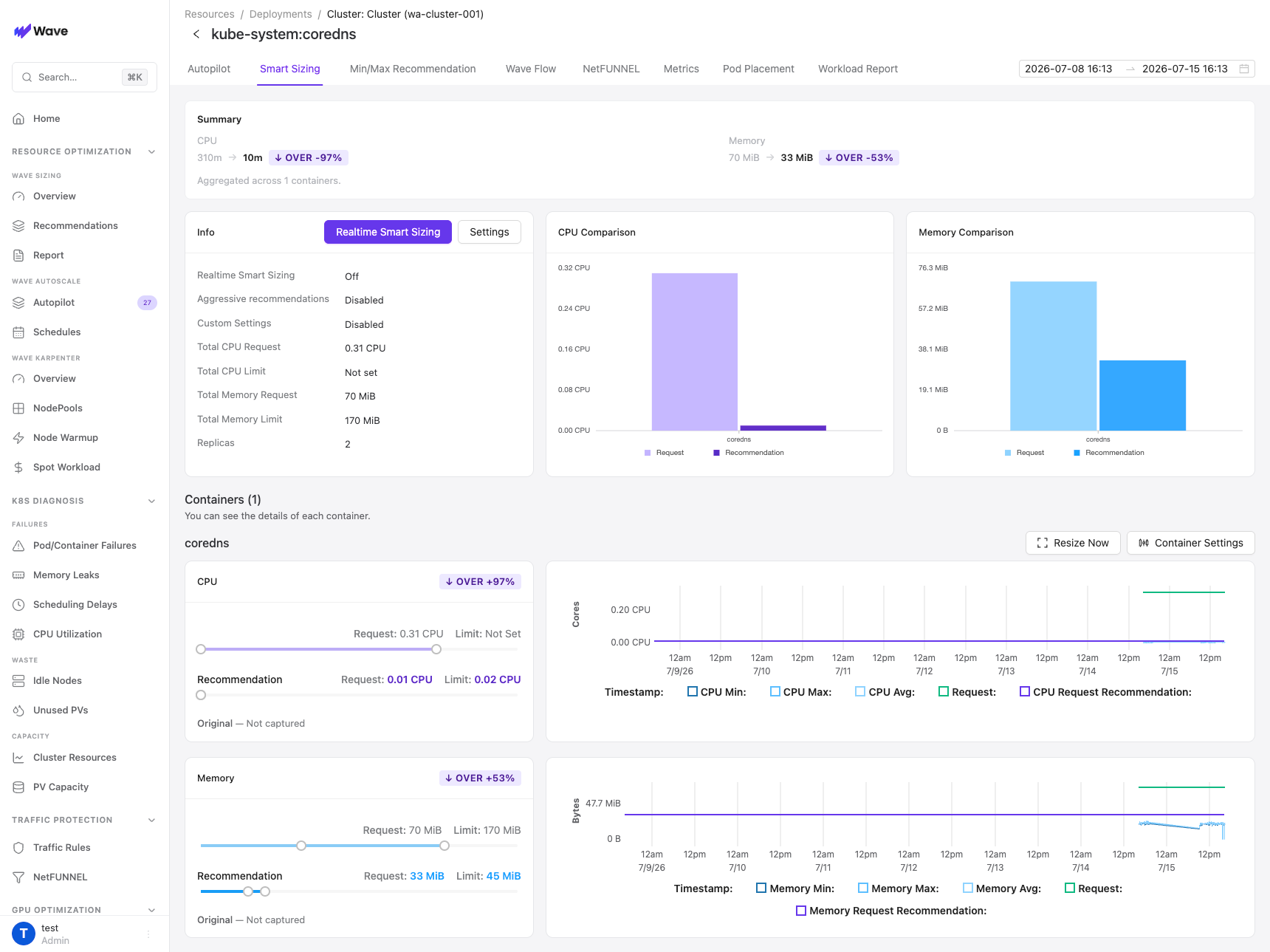Click the NodePools grid icon
This screenshot has height=952, width=1270.
pyautogui.click(x=18, y=408)
